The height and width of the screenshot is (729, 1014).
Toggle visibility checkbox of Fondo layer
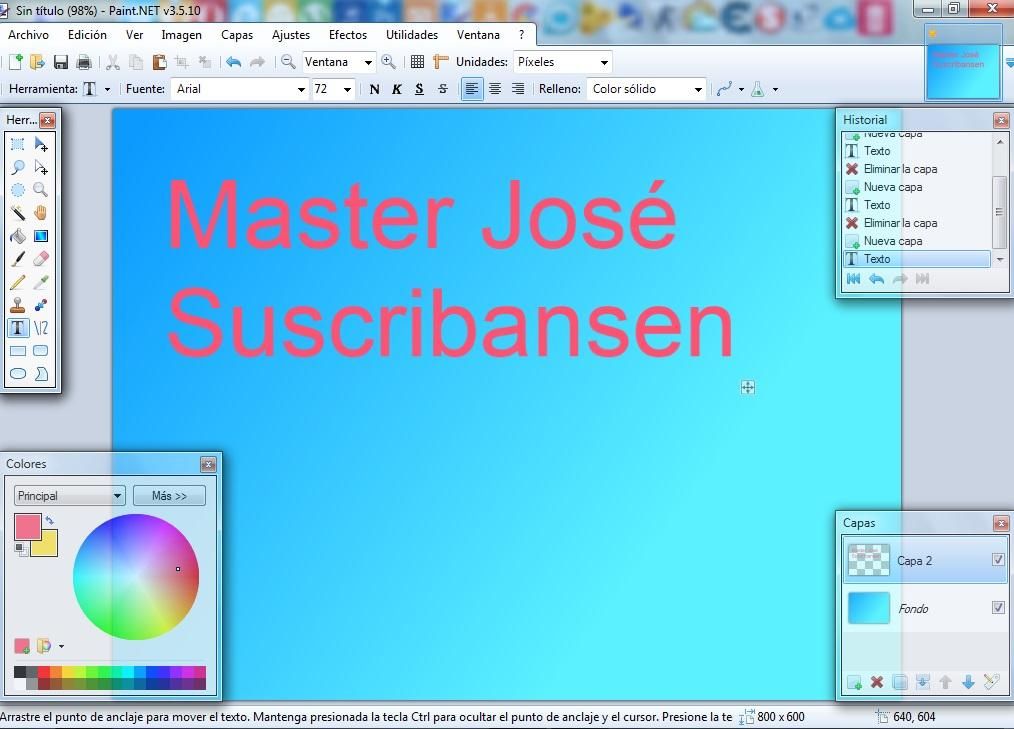[x=998, y=608]
